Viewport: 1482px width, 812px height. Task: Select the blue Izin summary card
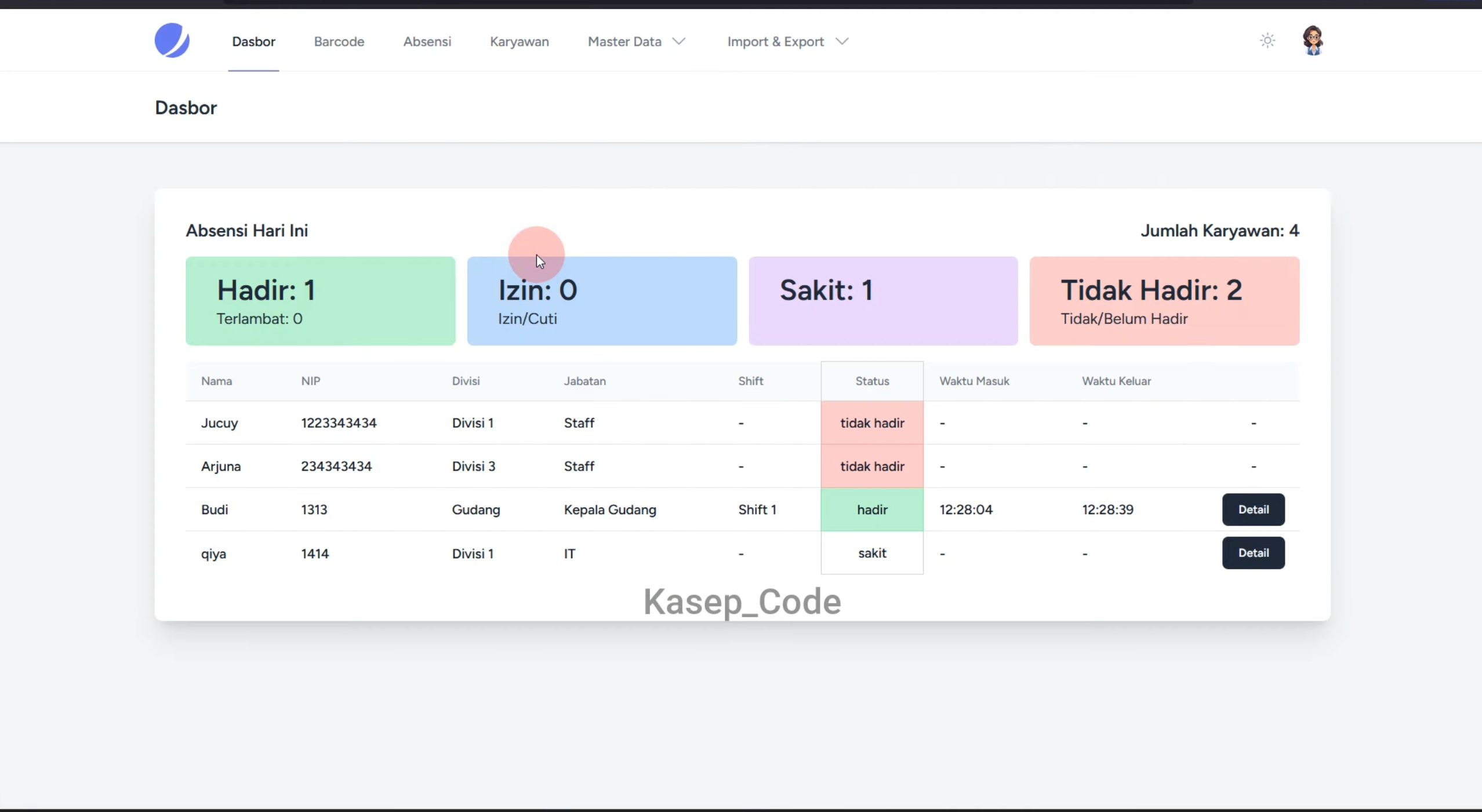pyautogui.click(x=602, y=301)
